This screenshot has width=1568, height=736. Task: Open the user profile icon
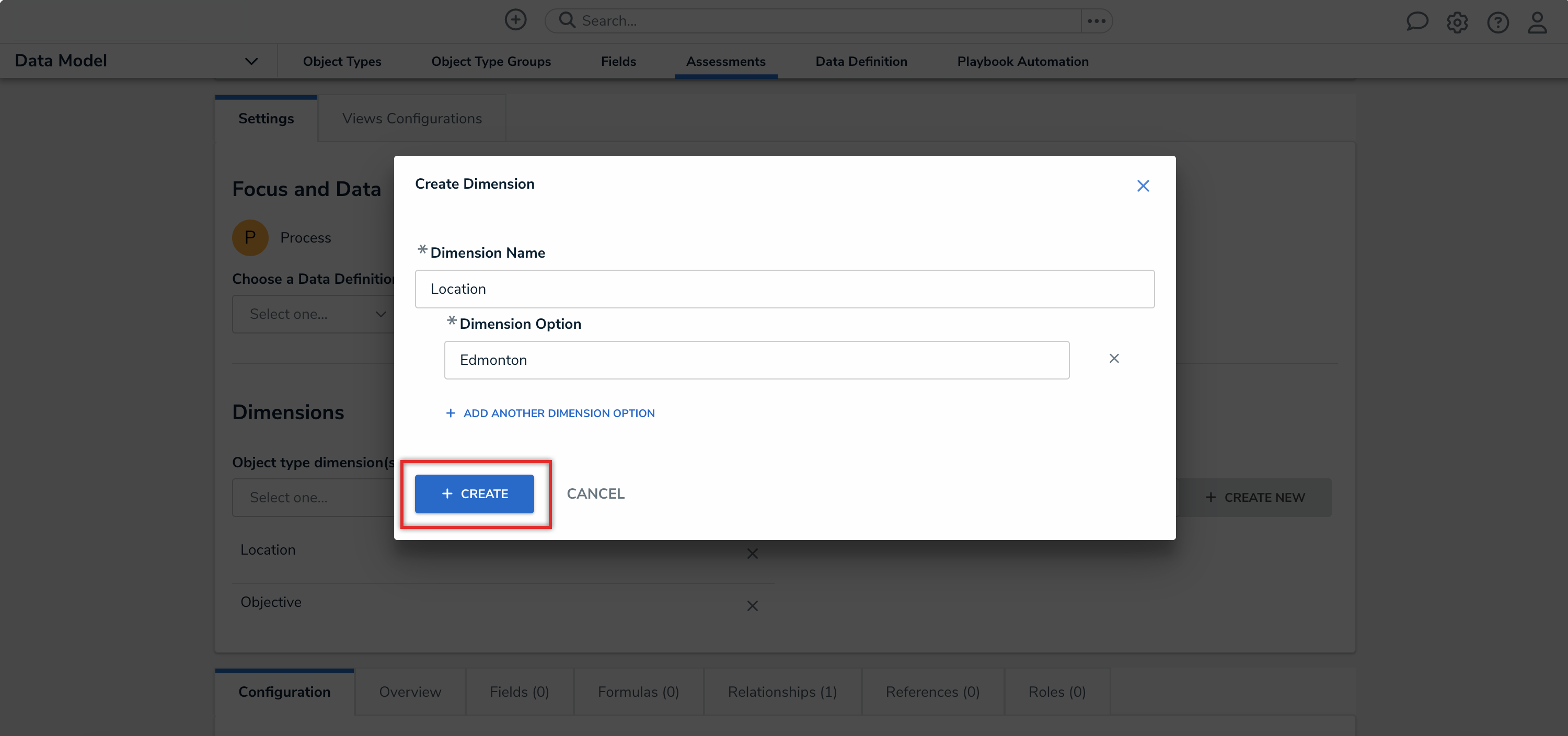tap(1537, 22)
